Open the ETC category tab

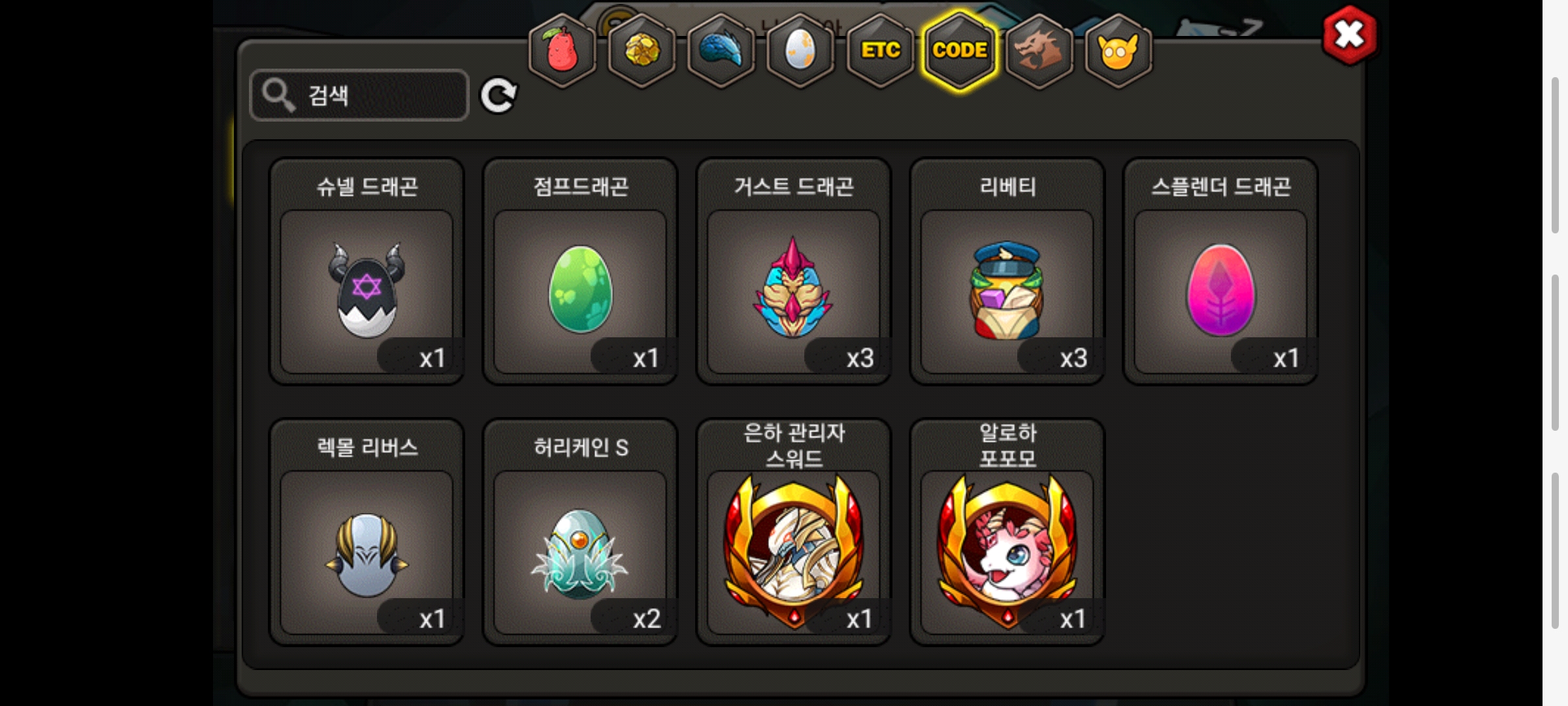pyautogui.click(x=880, y=50)
